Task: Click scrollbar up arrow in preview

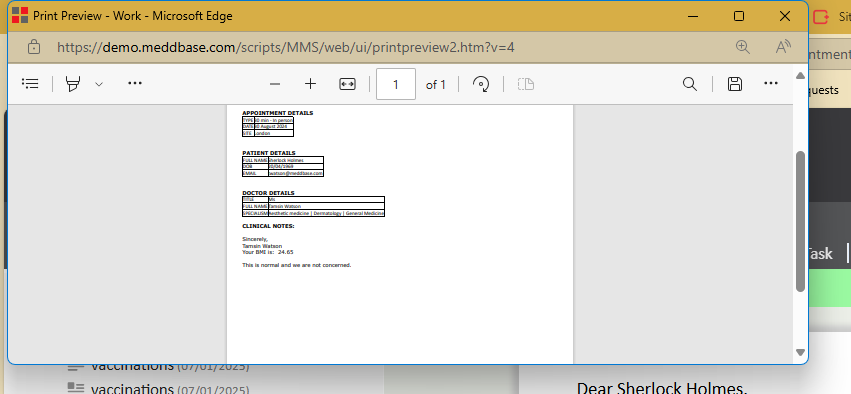Action: [x=800, y=75]
